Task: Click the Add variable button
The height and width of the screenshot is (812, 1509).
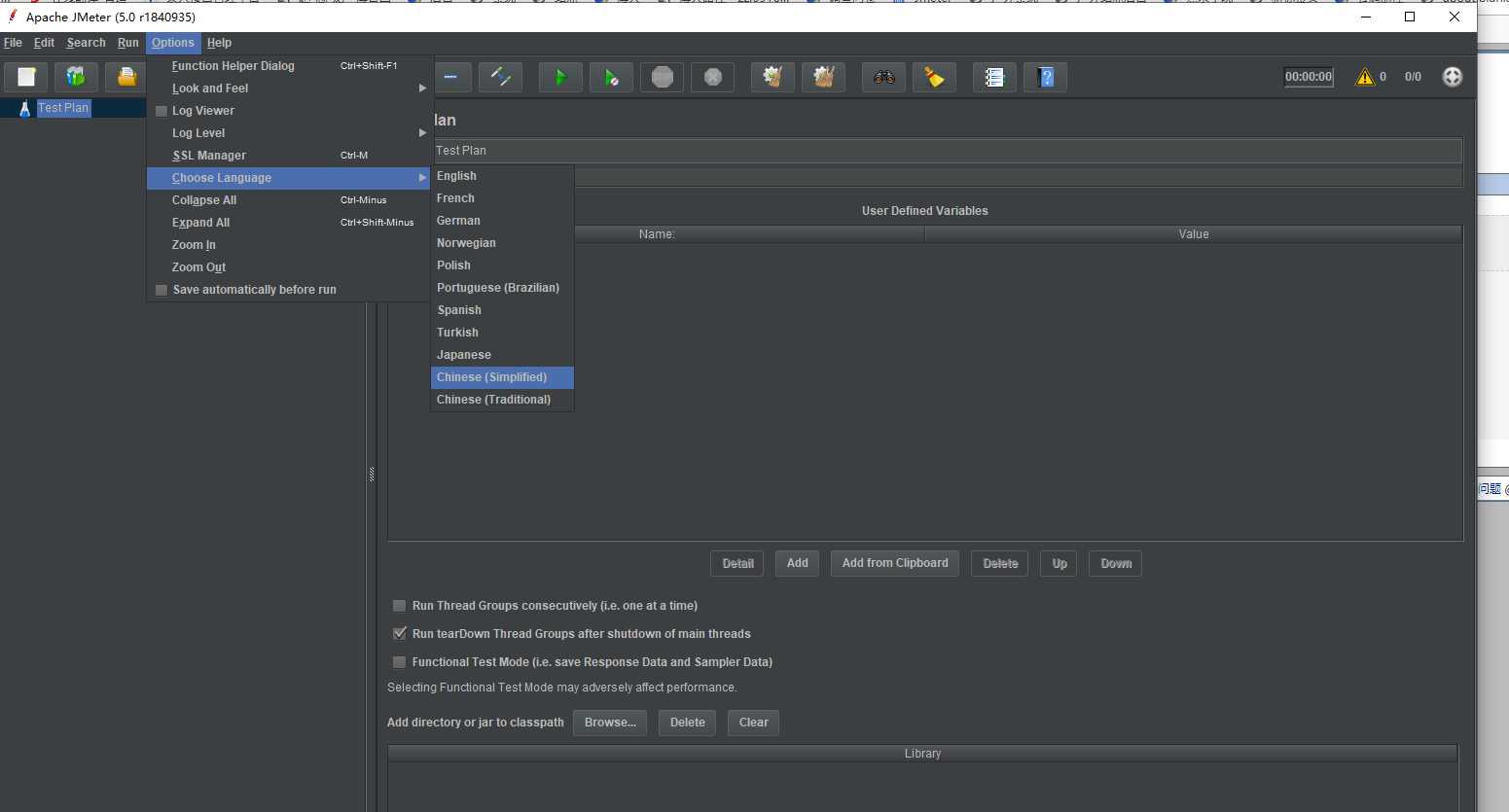Action: [798, 563]
